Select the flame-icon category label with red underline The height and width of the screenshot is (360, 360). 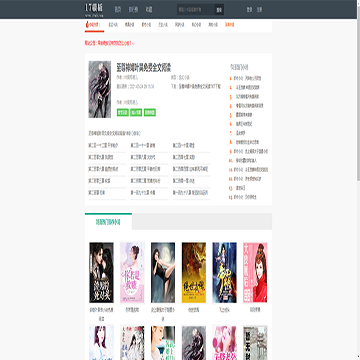point(94,25)
